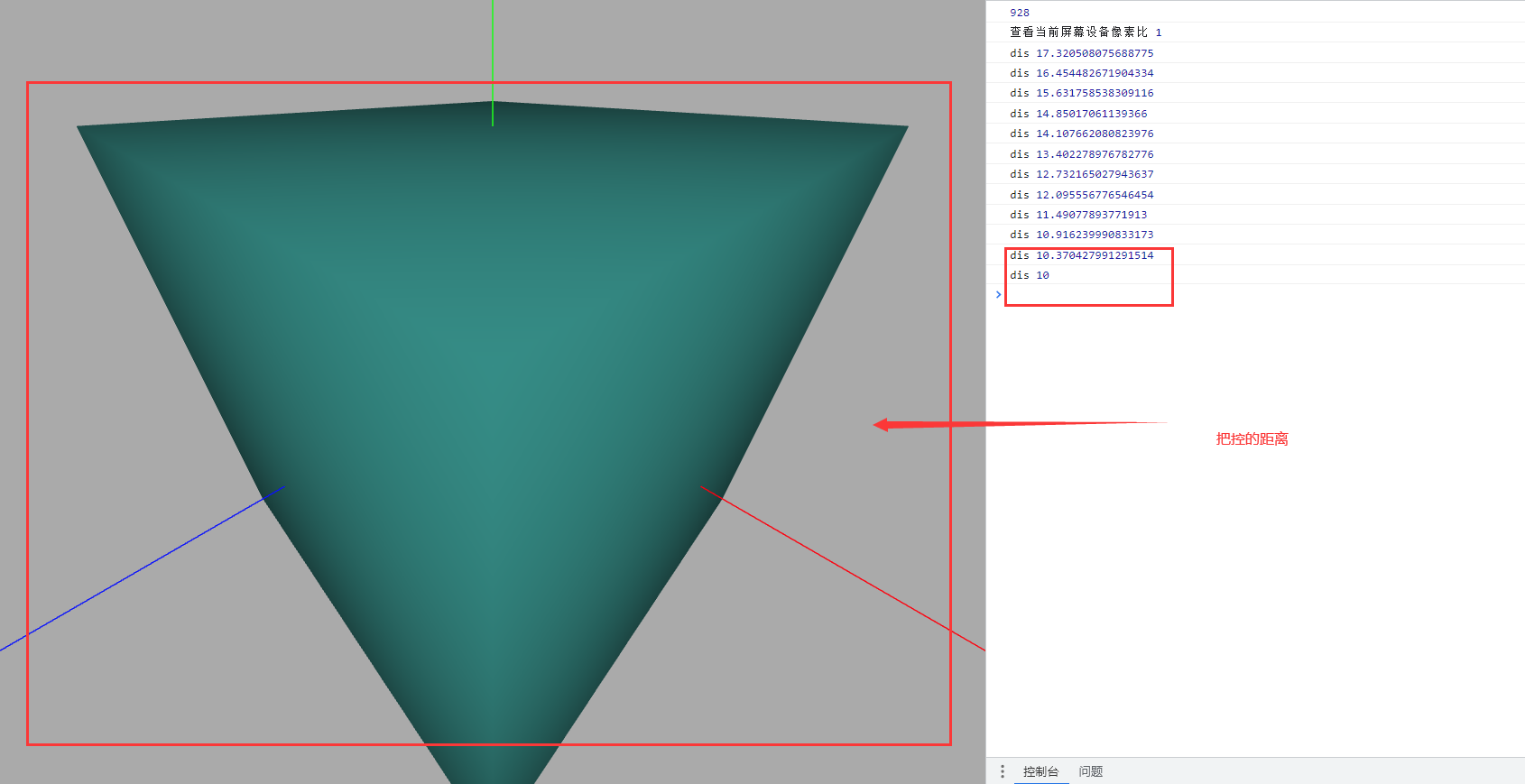This screenshot has height=784, width=1525.
Task: Select the 928 log value
Action: [1020, 13]
